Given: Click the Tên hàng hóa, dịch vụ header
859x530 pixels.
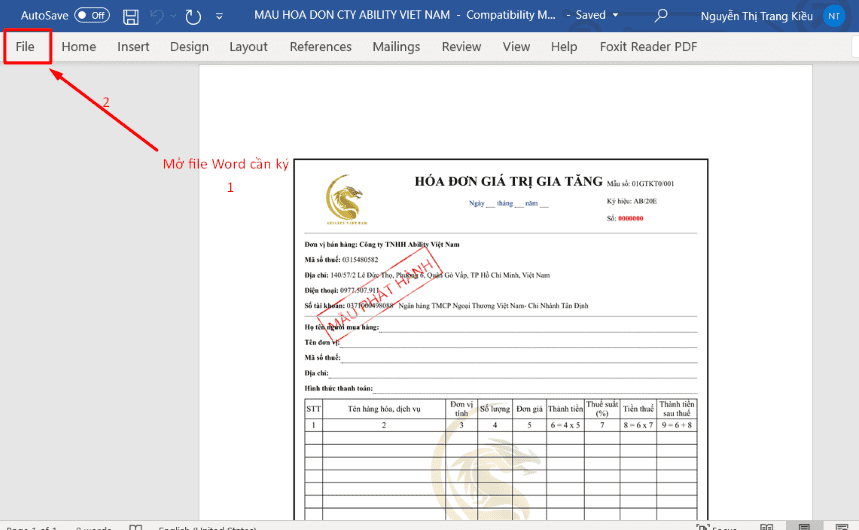Looking at the screenshot, I should point(384,409).
